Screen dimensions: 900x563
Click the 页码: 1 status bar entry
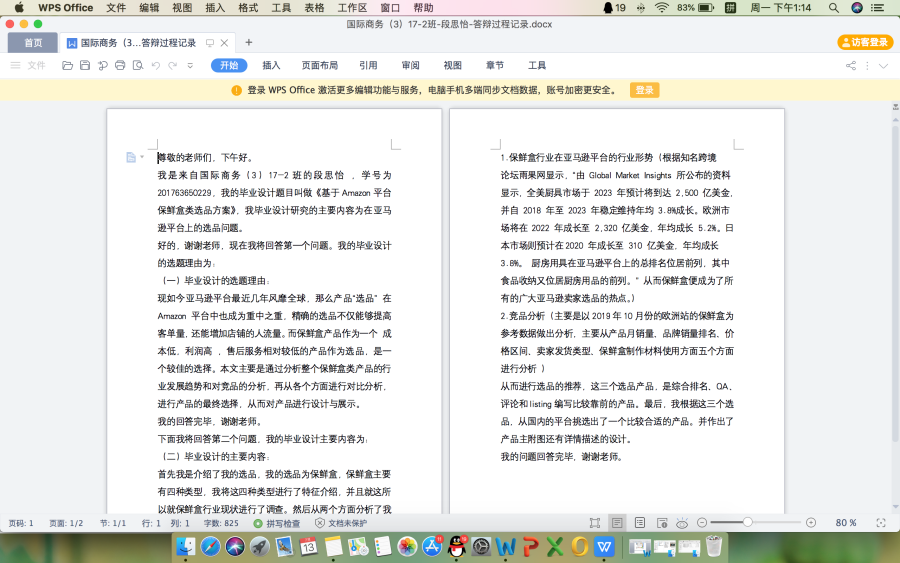(x=21, y=523)
